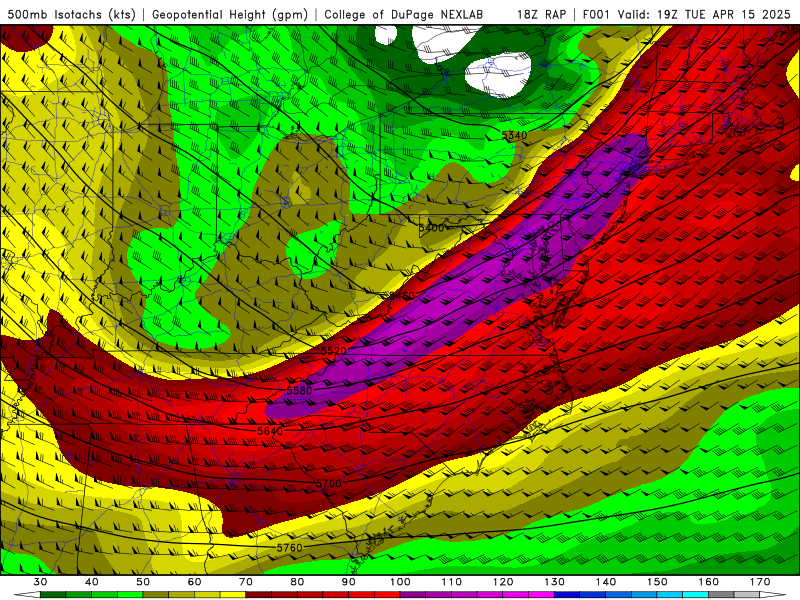The image size is (800, 600).
Task: Click the 170 value on the legend scale
Action: pyautogui.click(x=760, y=582)
